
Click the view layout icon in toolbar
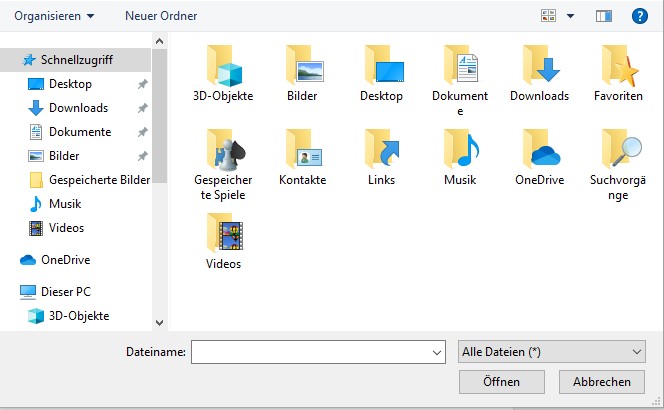click(x=548, y=16)
